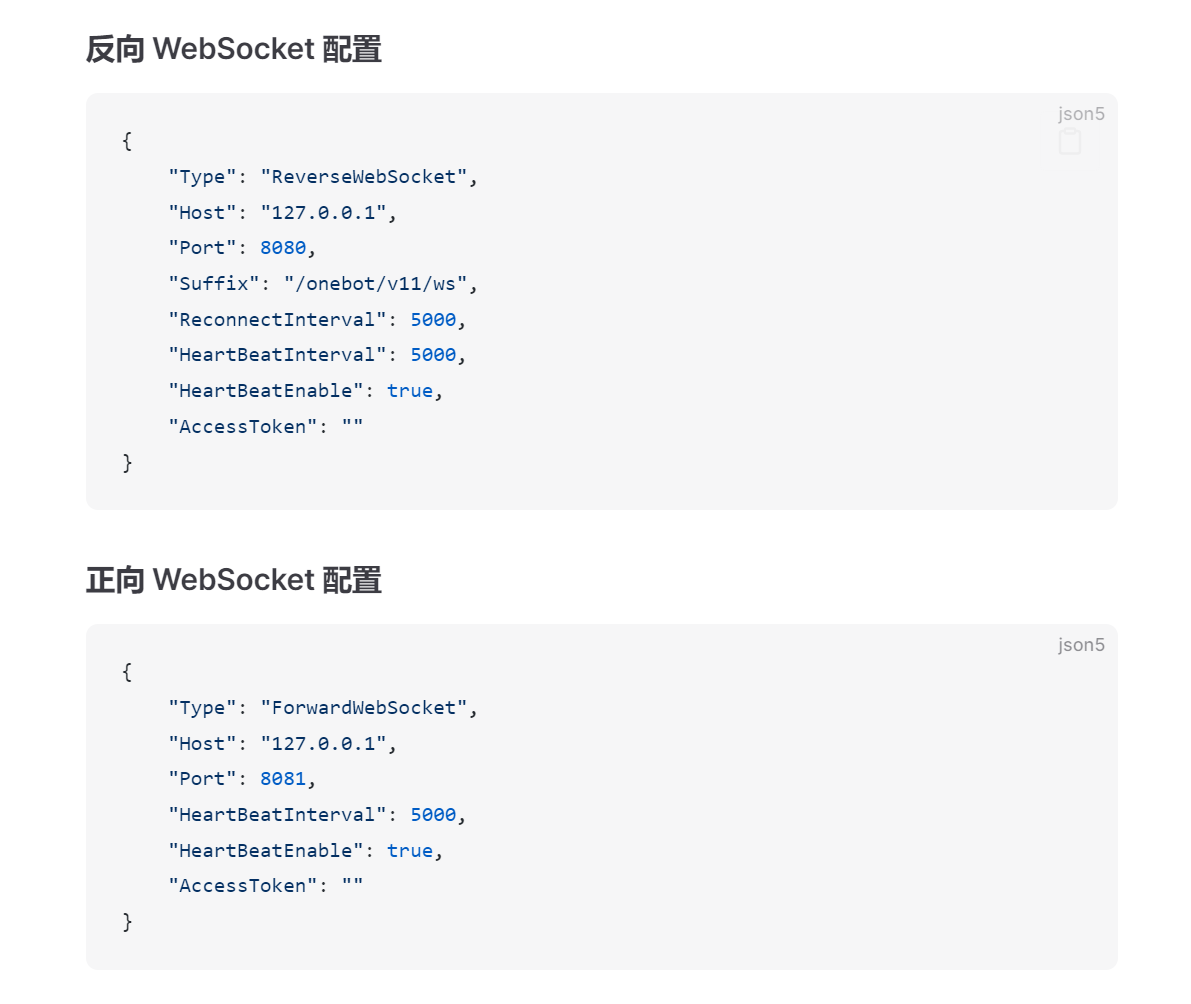Click the true value in forward config
The width and height of the screenshot is (1191, 1004).
click(x=409, y=851)
